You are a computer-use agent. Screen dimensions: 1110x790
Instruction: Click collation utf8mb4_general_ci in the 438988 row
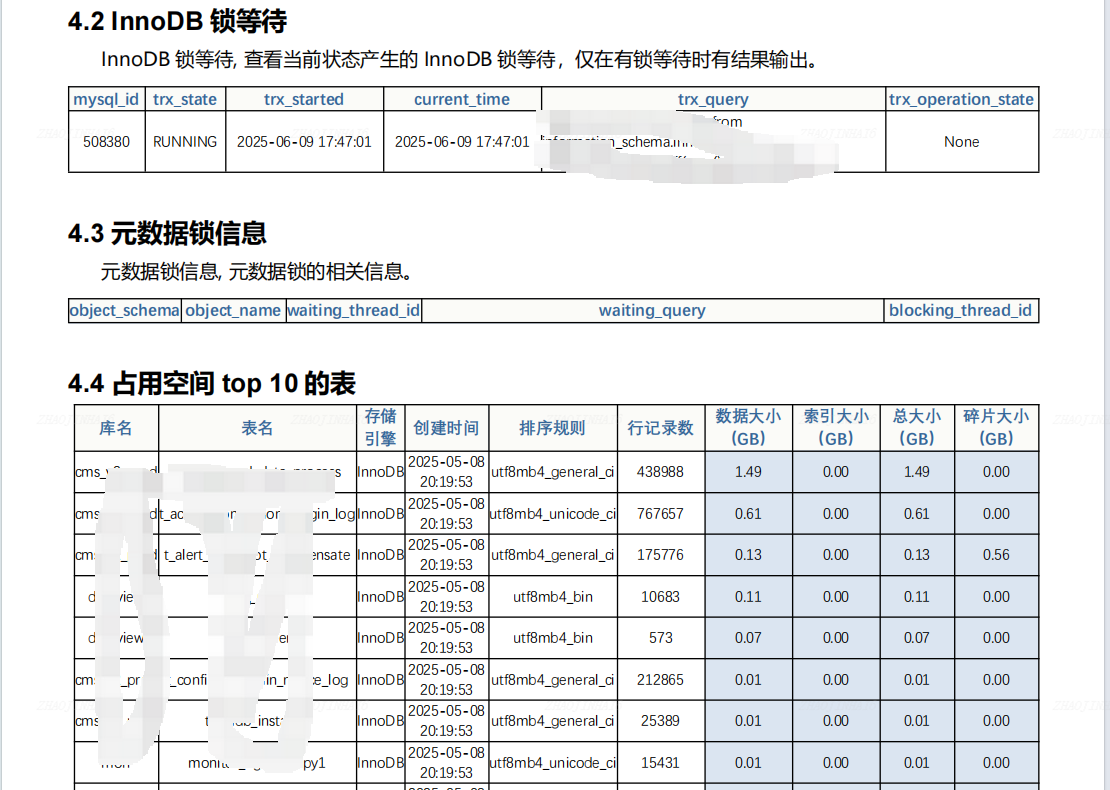pos(552,471)
